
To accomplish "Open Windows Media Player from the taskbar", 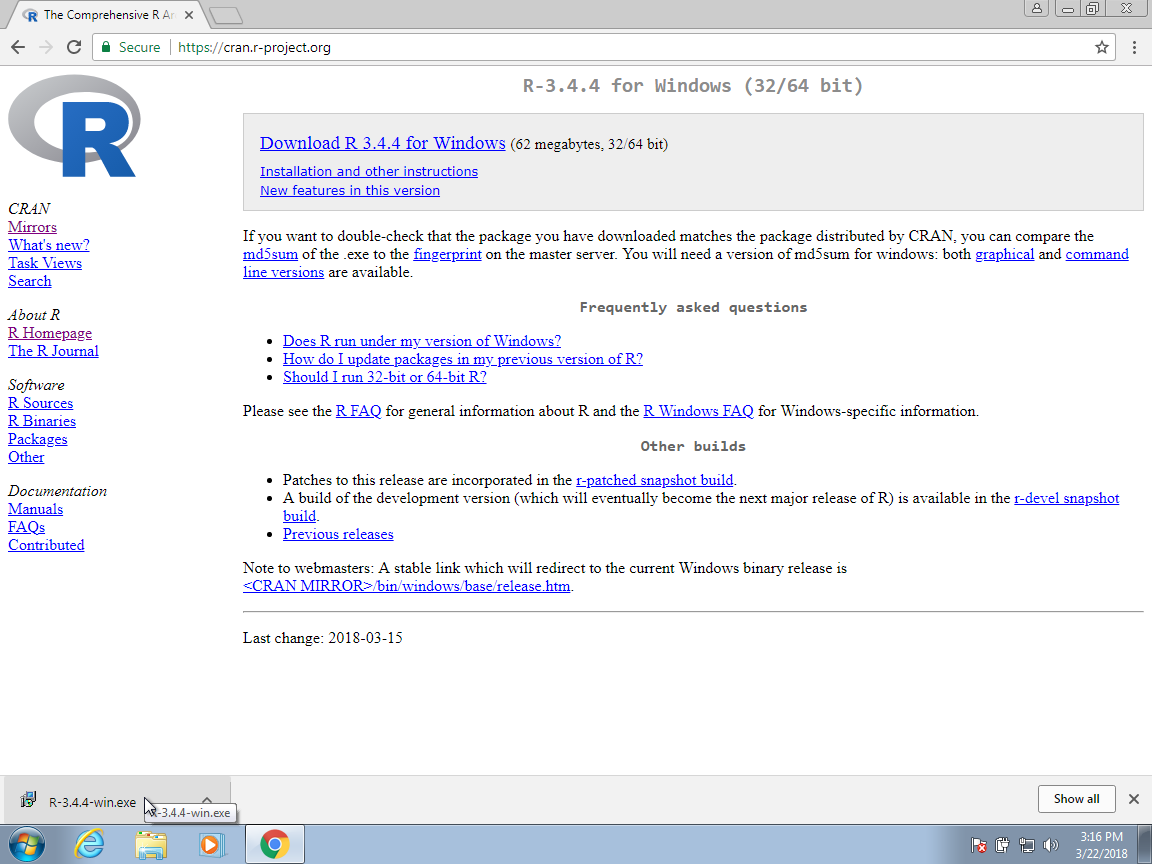I will (211, 845).
